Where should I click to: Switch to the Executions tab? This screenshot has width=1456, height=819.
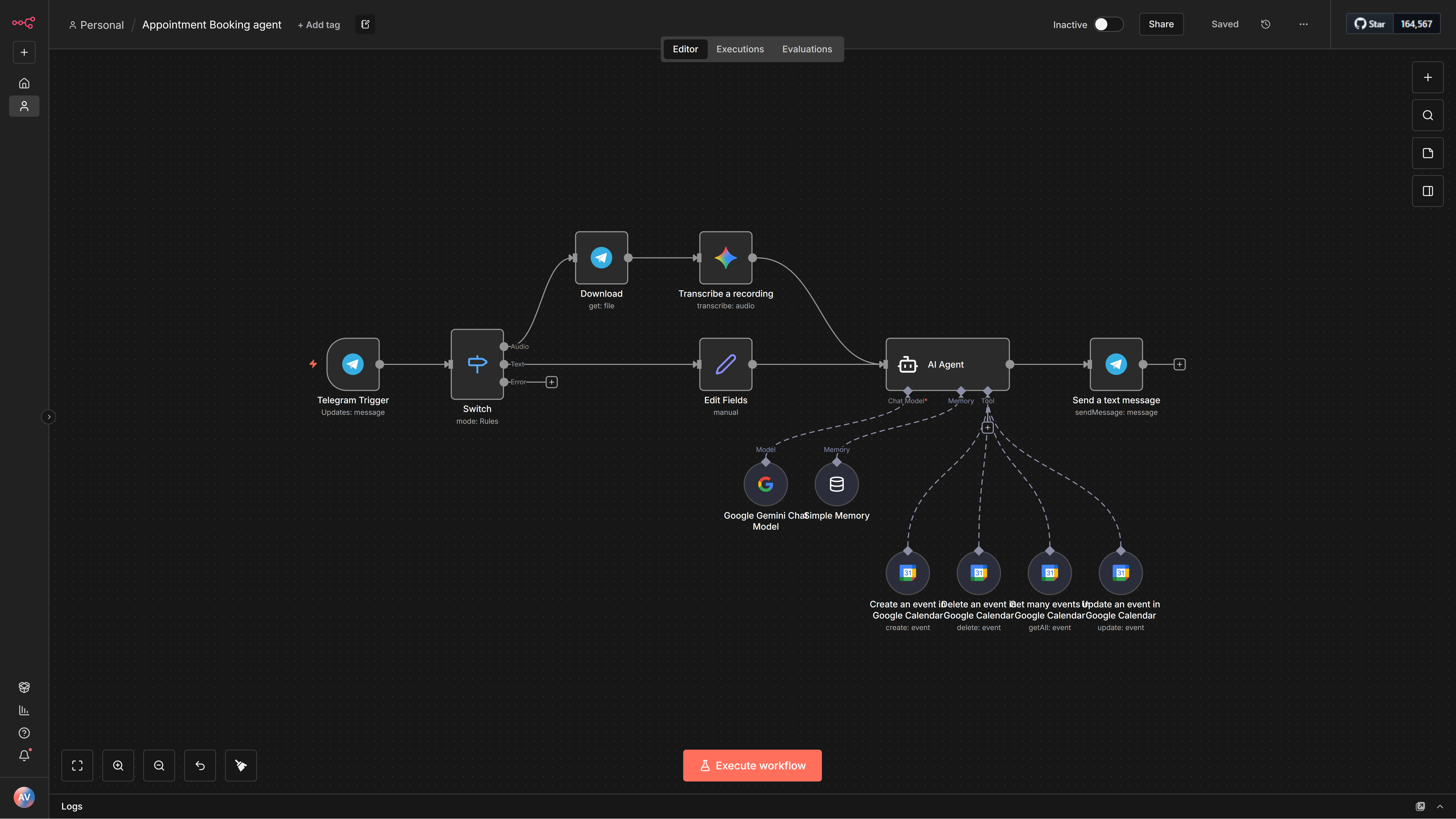click(x=740, y=49)
